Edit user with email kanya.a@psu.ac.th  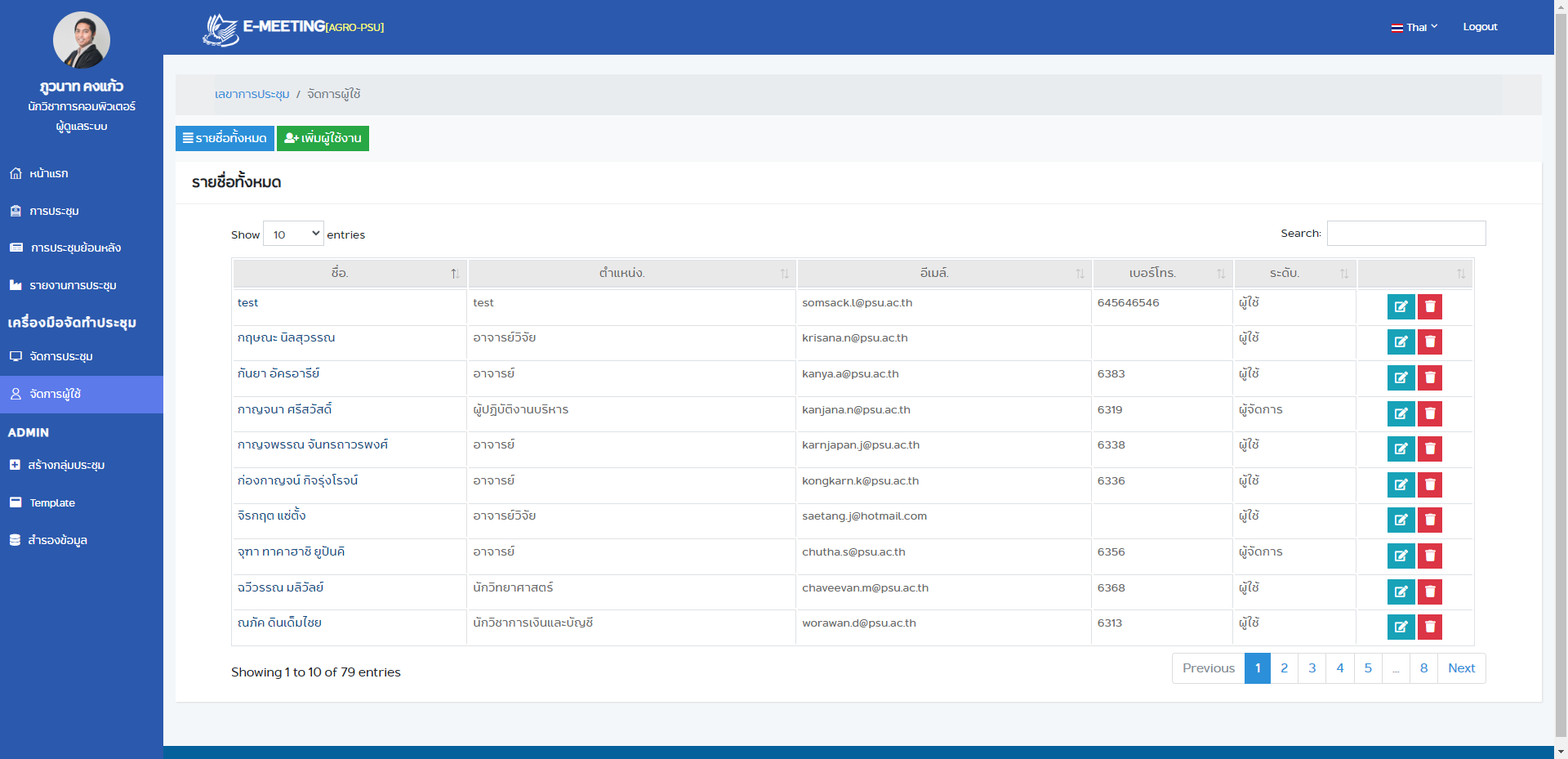[1401, 377]
